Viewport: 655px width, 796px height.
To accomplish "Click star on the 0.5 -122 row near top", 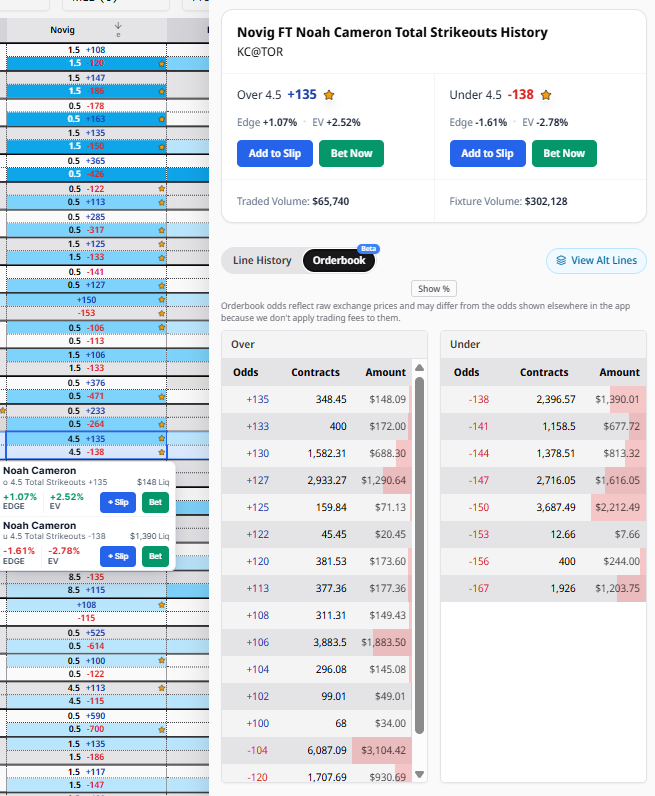I will coord(161,188).
